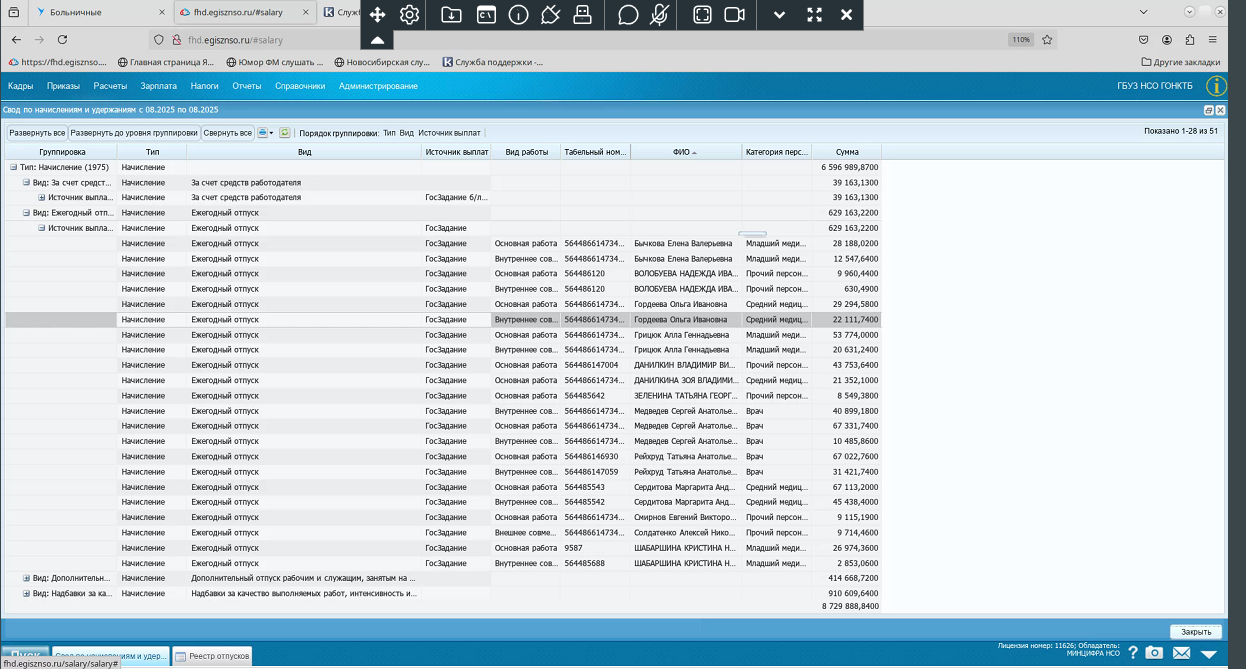
Task: Collapse the 'Тип: Начисление (1975)' group
Action: (14, 167)
